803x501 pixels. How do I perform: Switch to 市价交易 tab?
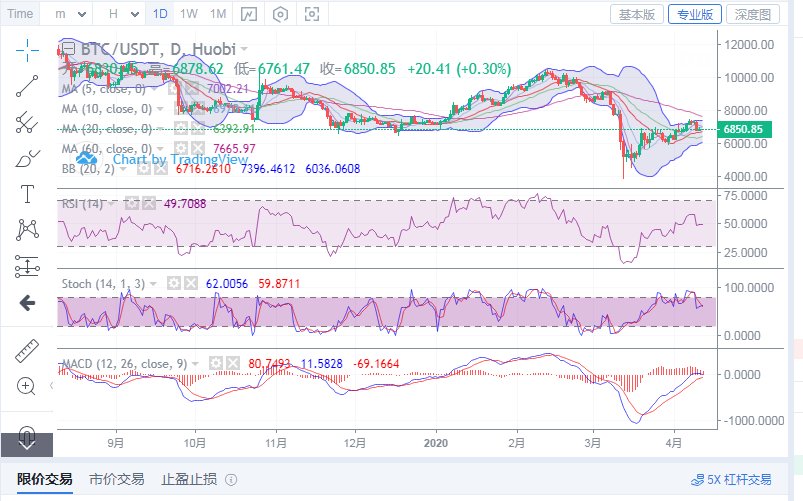point(116,479)
